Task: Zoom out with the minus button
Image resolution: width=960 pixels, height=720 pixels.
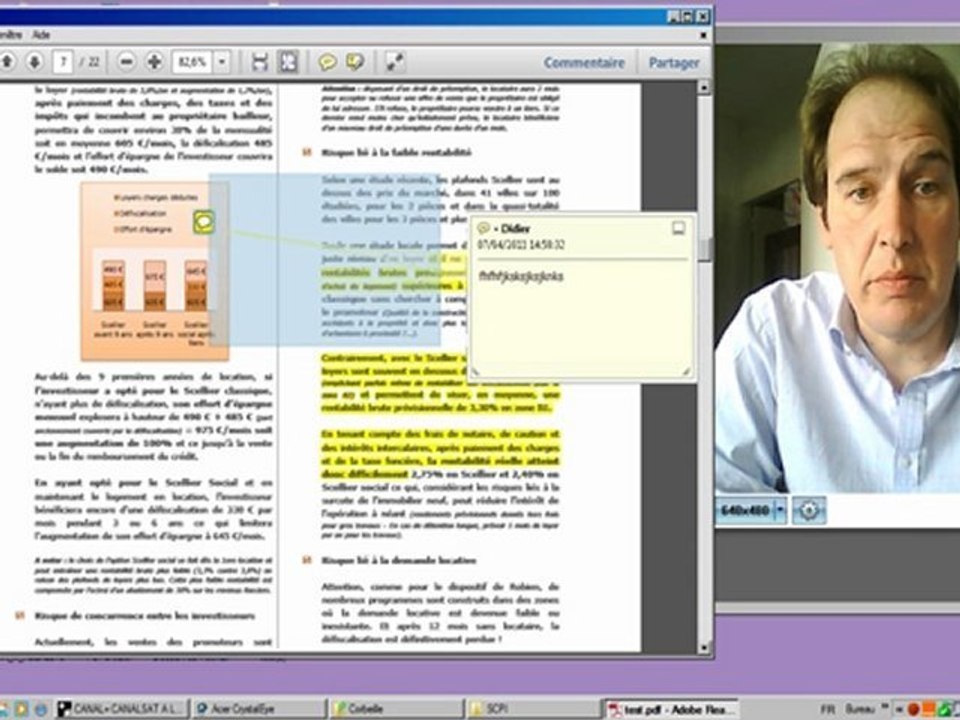Action: point(127,61)
